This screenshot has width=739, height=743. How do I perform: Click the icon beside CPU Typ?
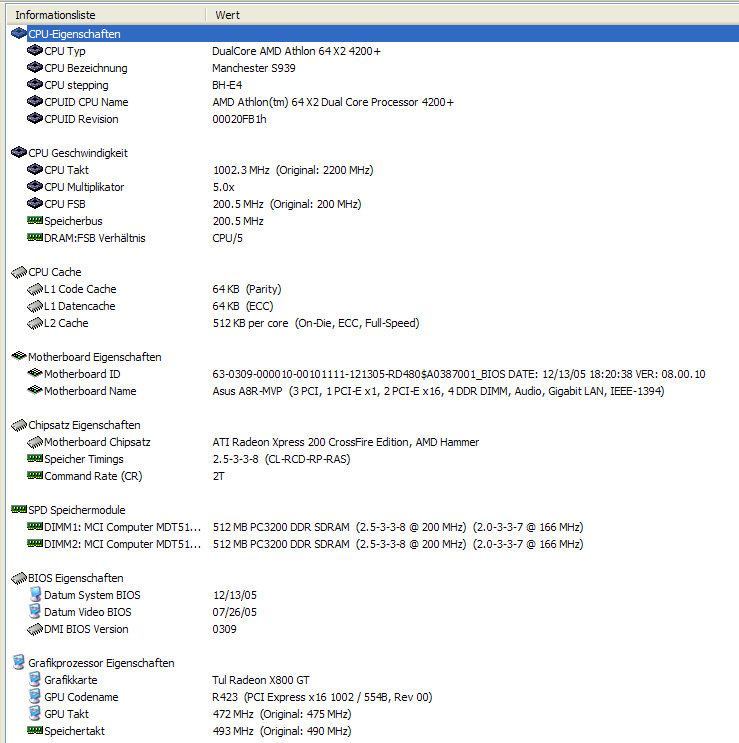tap(35, 50)
